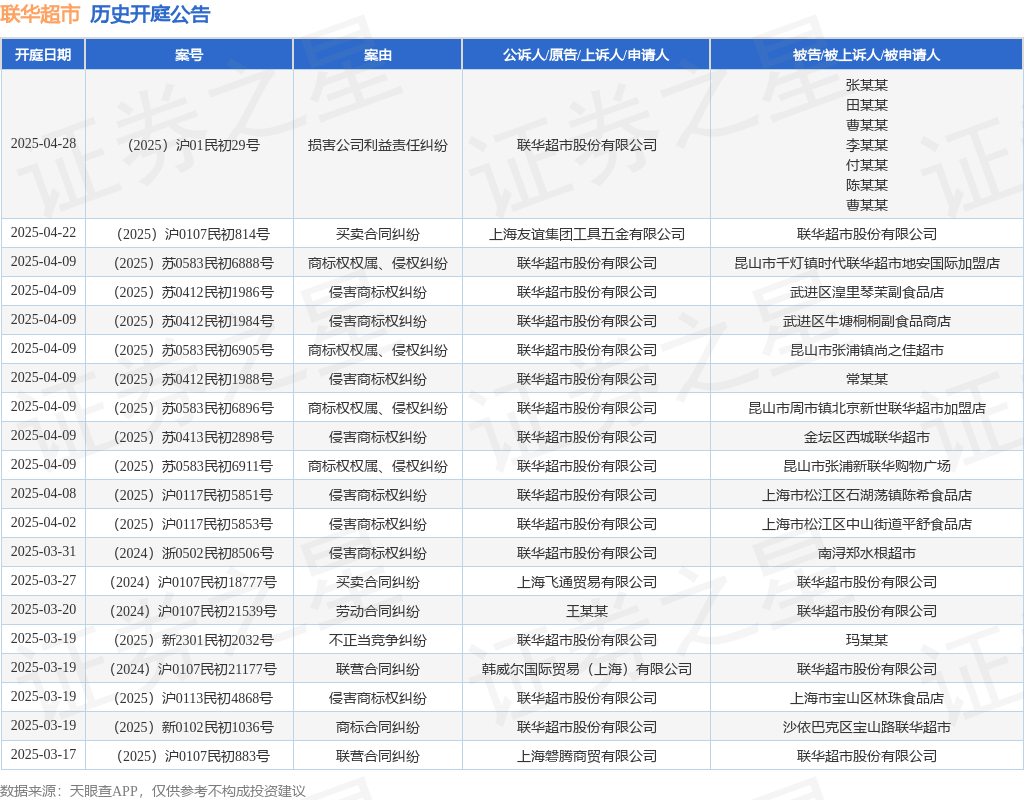Select the 不正当竞争纠纷 cell
This screenshot has height=800, width=1024.
pos(377,640)
